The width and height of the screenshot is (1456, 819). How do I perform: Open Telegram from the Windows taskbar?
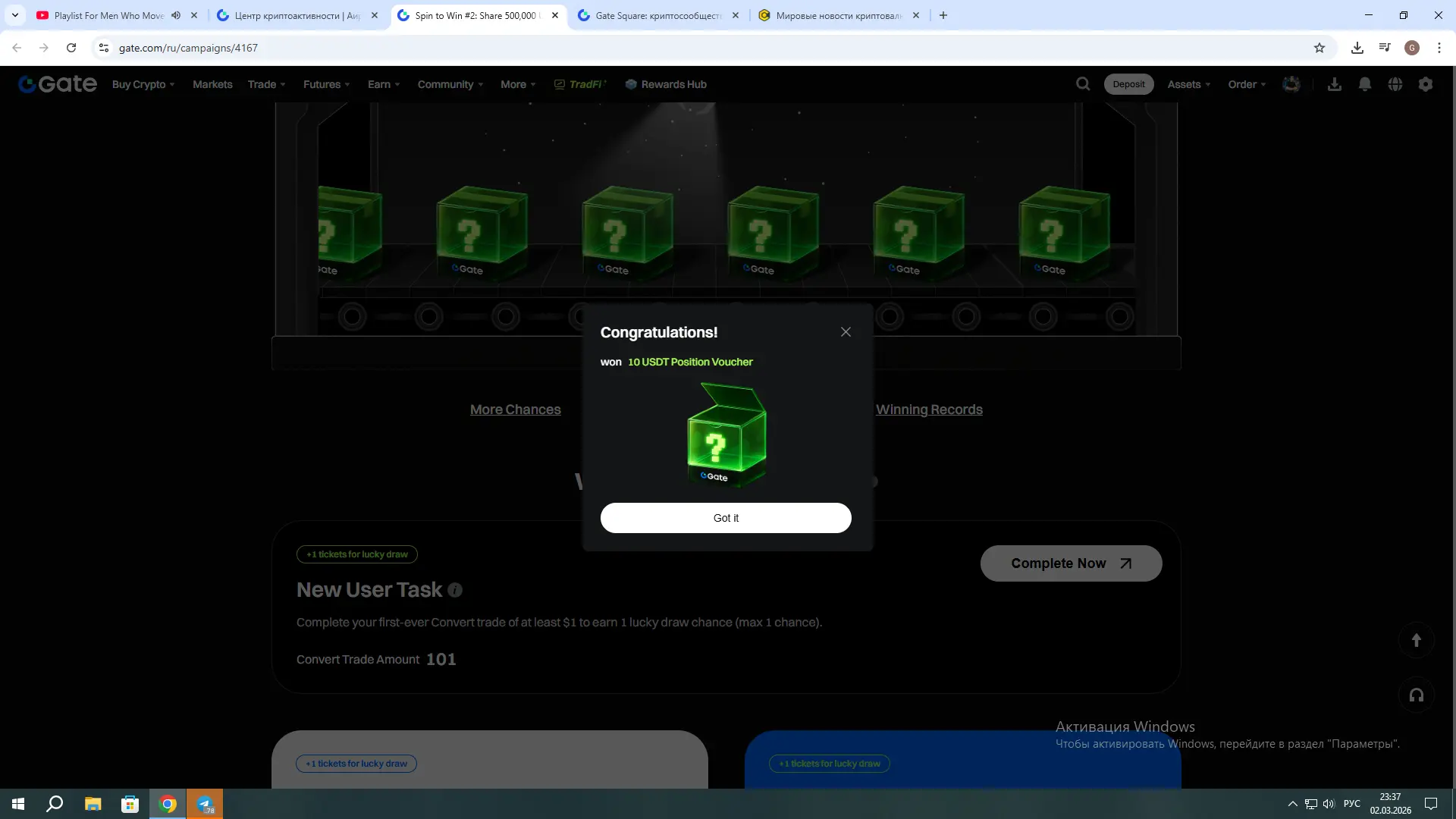point(206,804)
